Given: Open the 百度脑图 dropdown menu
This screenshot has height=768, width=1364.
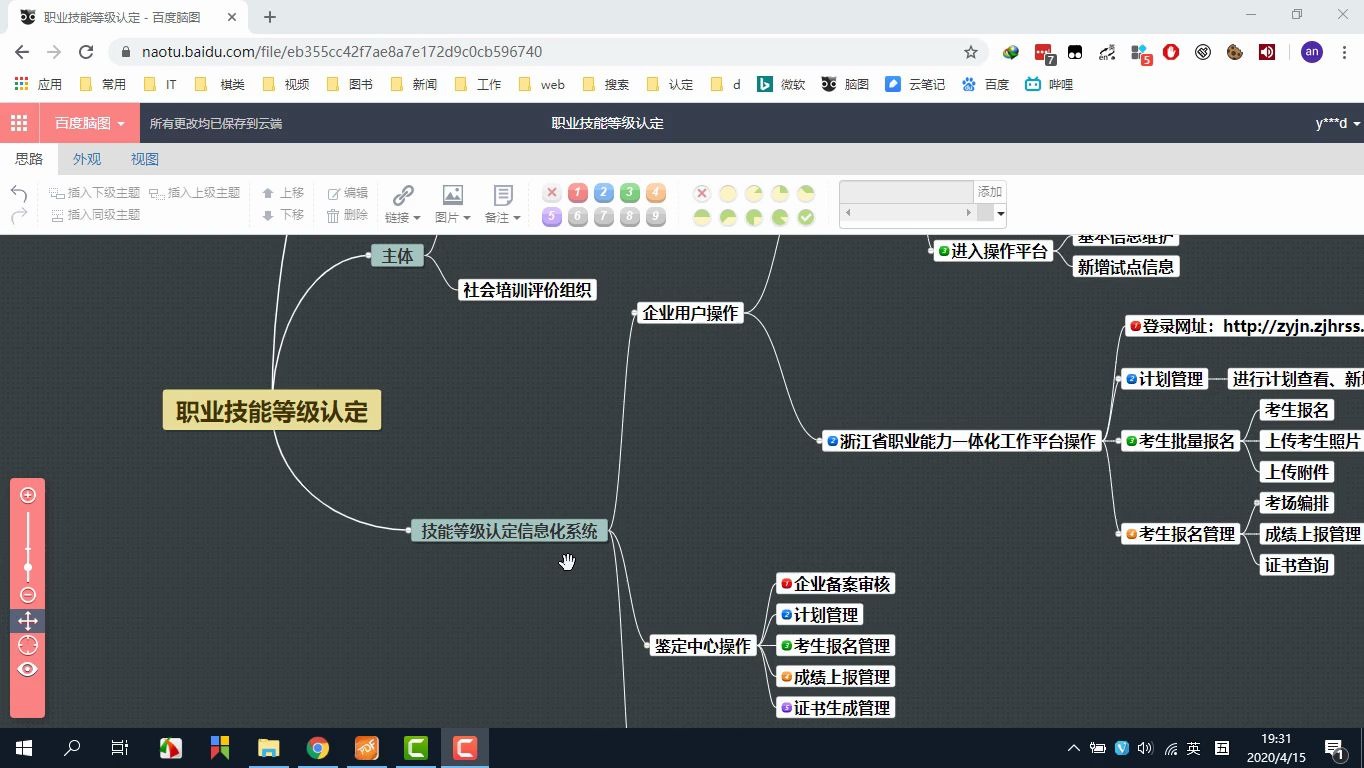Looking at the screenshot, I should click(90, 123).
